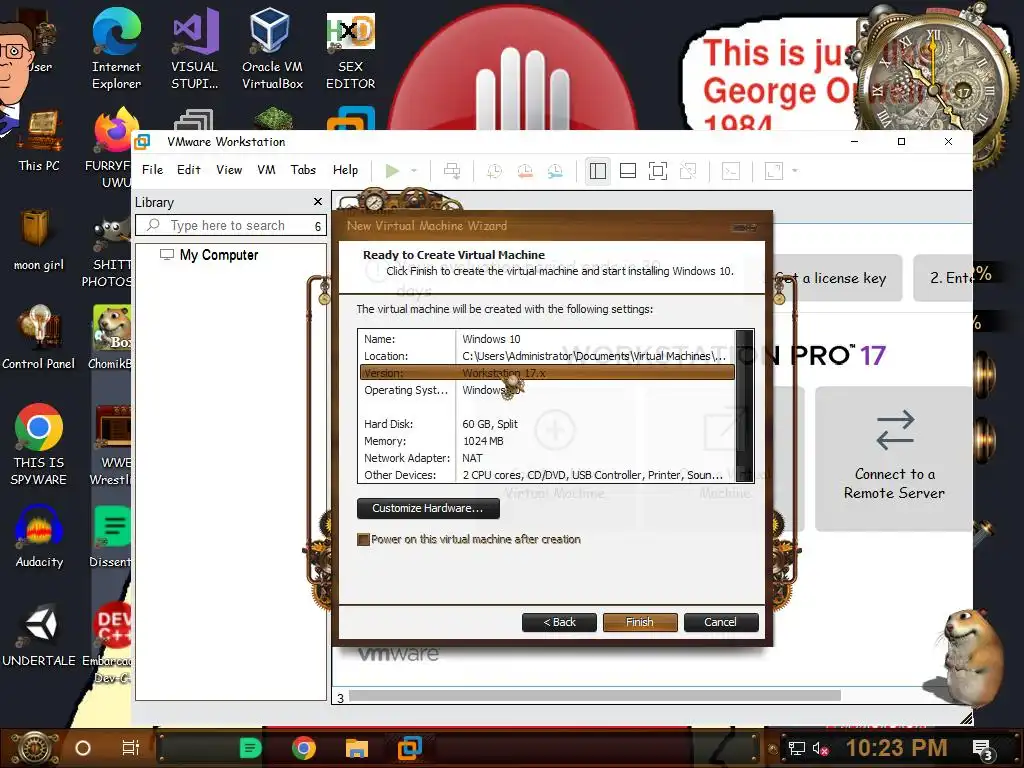Viewport: 1024px width, 768px height.
Task: Open Audacity desktop icon
Action: click(x=39, y=537)
